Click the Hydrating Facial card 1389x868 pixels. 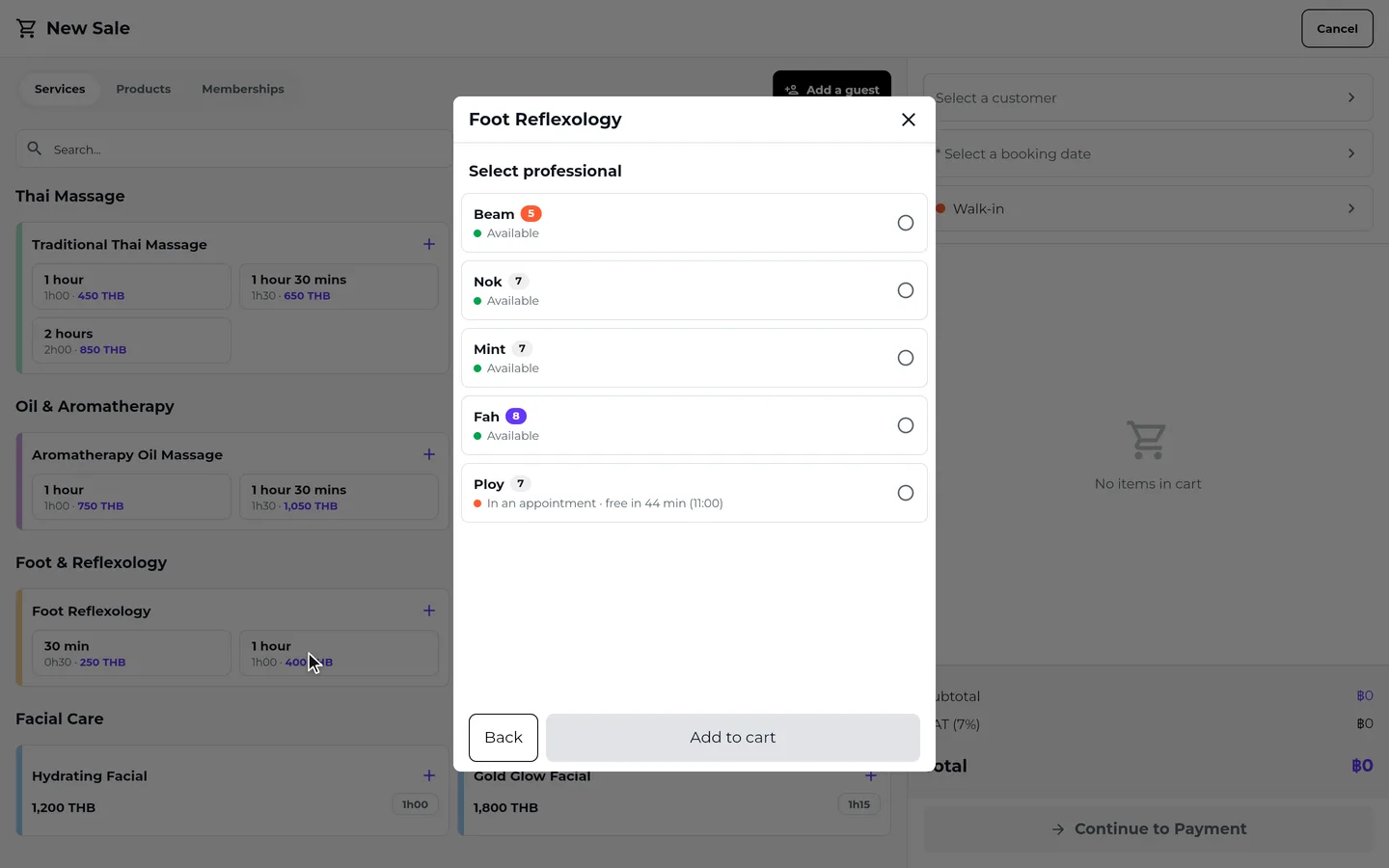tap(233, 791)
